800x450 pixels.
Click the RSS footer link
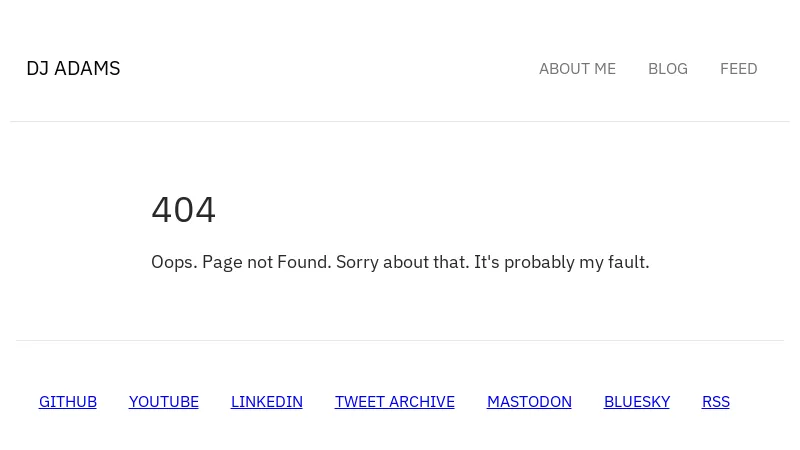point(715,401)
